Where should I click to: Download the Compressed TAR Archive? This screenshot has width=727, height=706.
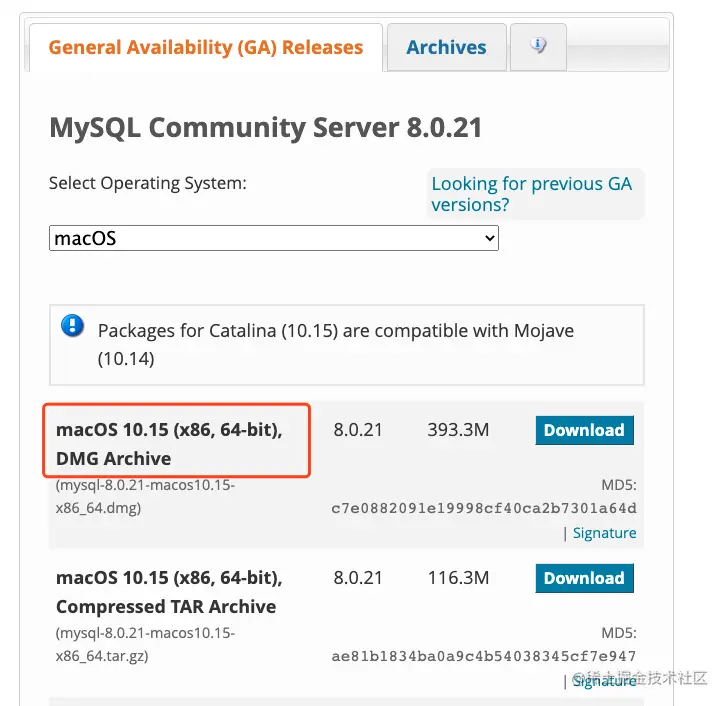point(584,578)
